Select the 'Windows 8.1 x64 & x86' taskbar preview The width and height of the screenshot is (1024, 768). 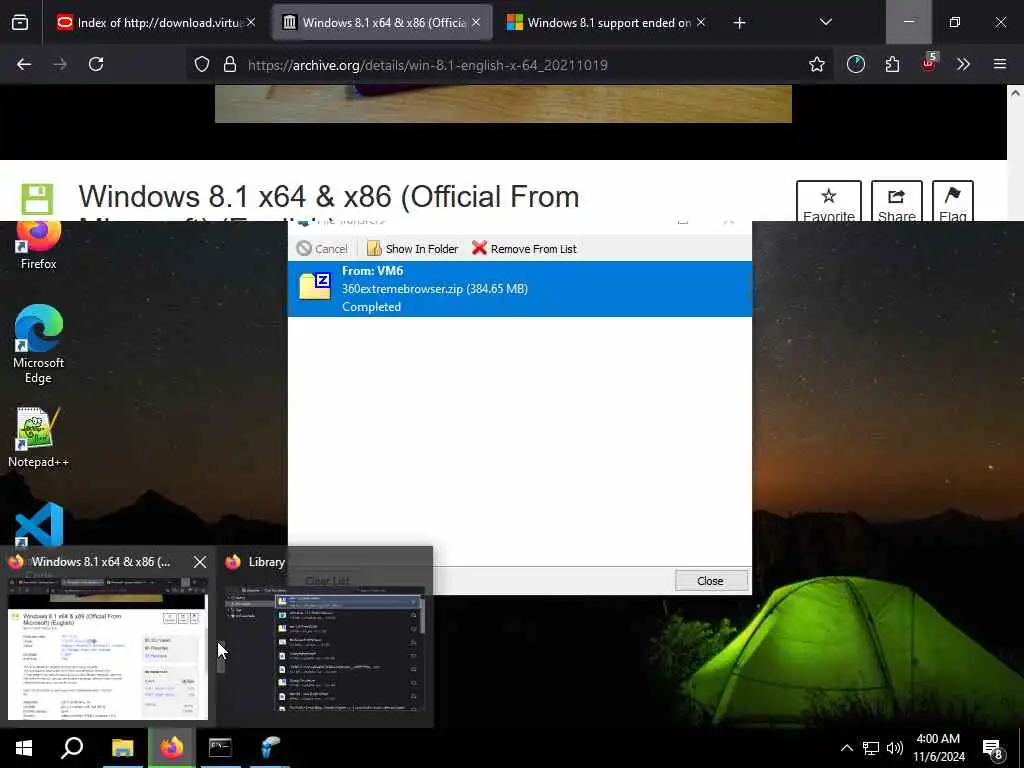[108, 637]
